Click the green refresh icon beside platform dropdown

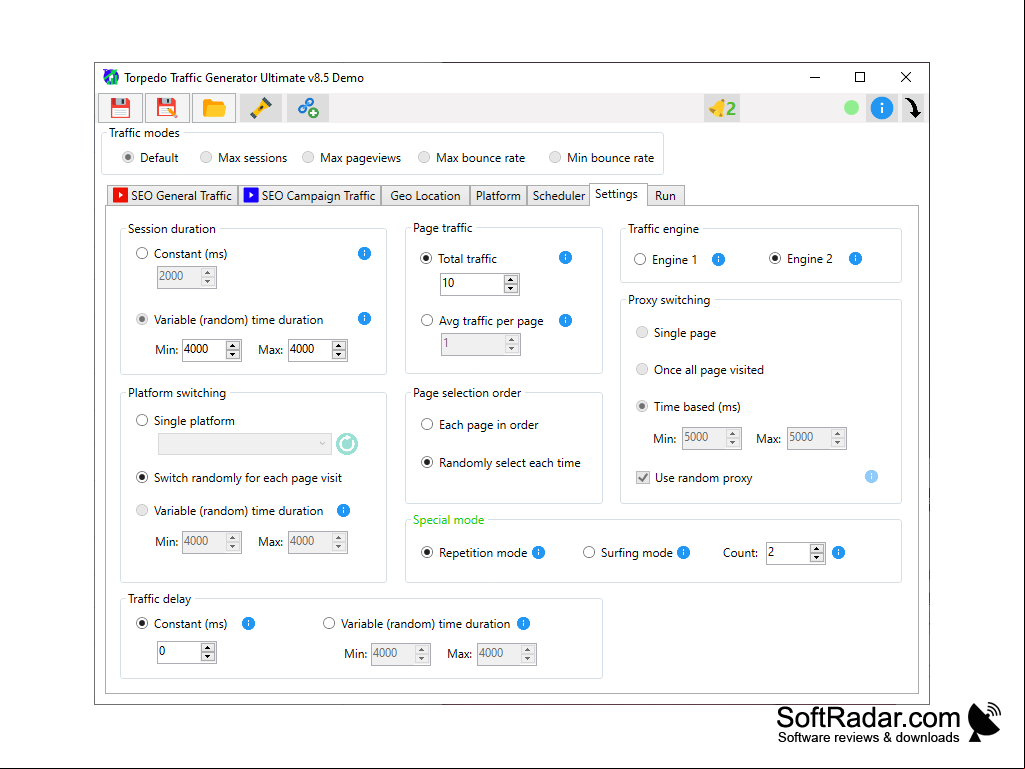pos(347,444)
